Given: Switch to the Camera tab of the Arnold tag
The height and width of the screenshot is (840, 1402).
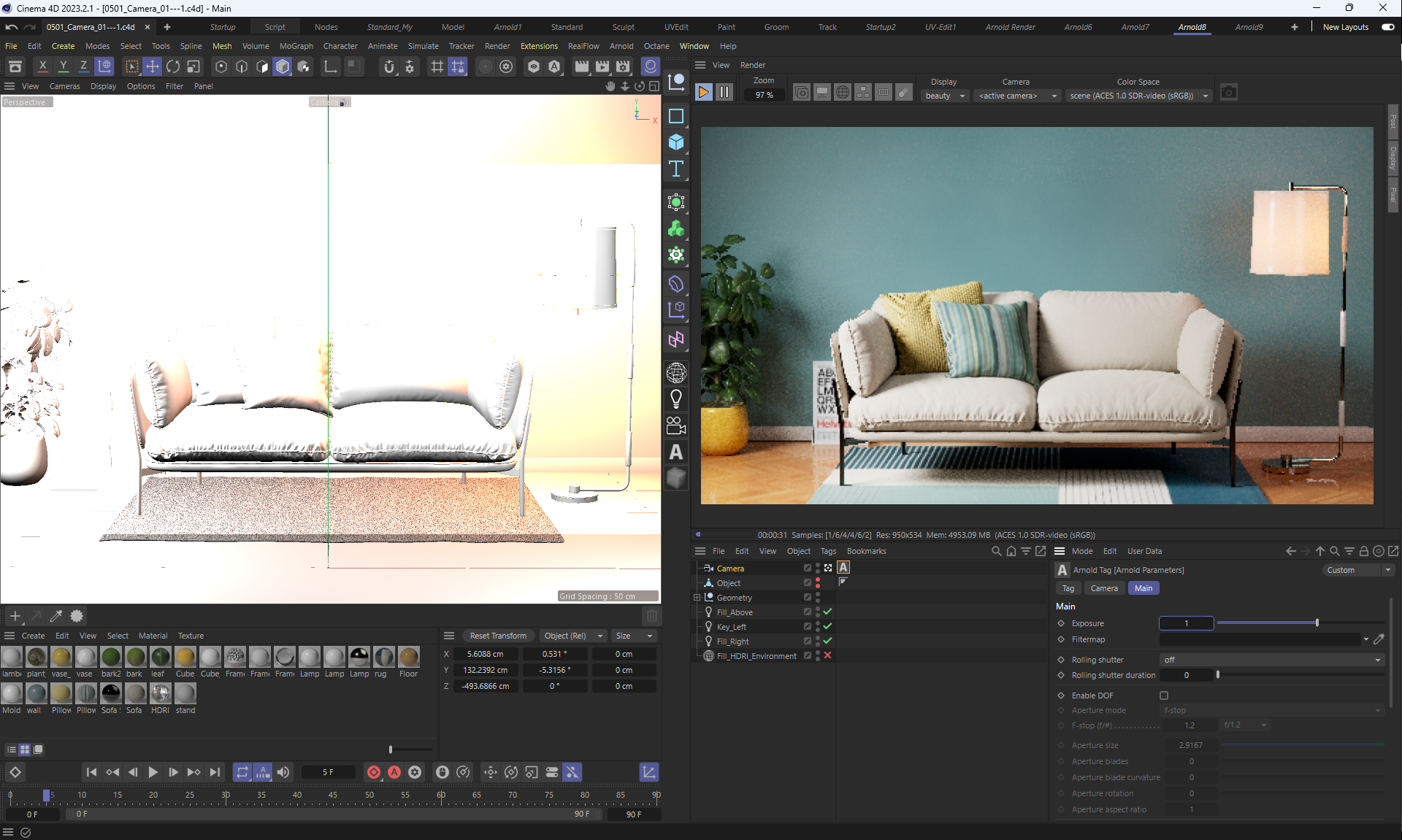Looking at the screenshot, I should coord(1103,588).
